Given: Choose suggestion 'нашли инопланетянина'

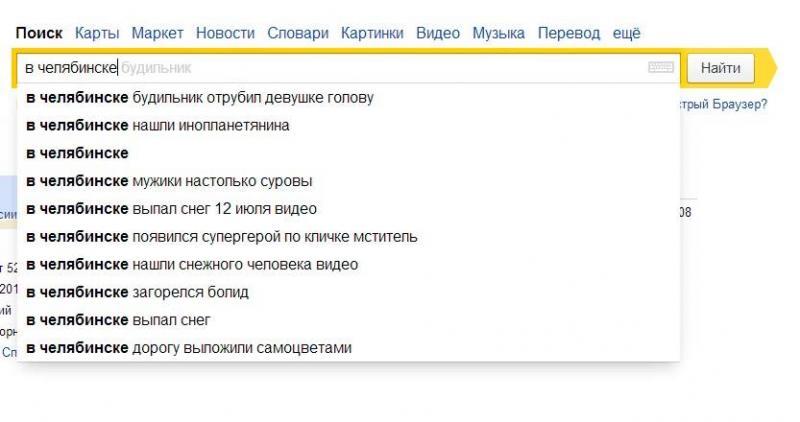Looking at the screenshot, I should [x=348, y=126].
